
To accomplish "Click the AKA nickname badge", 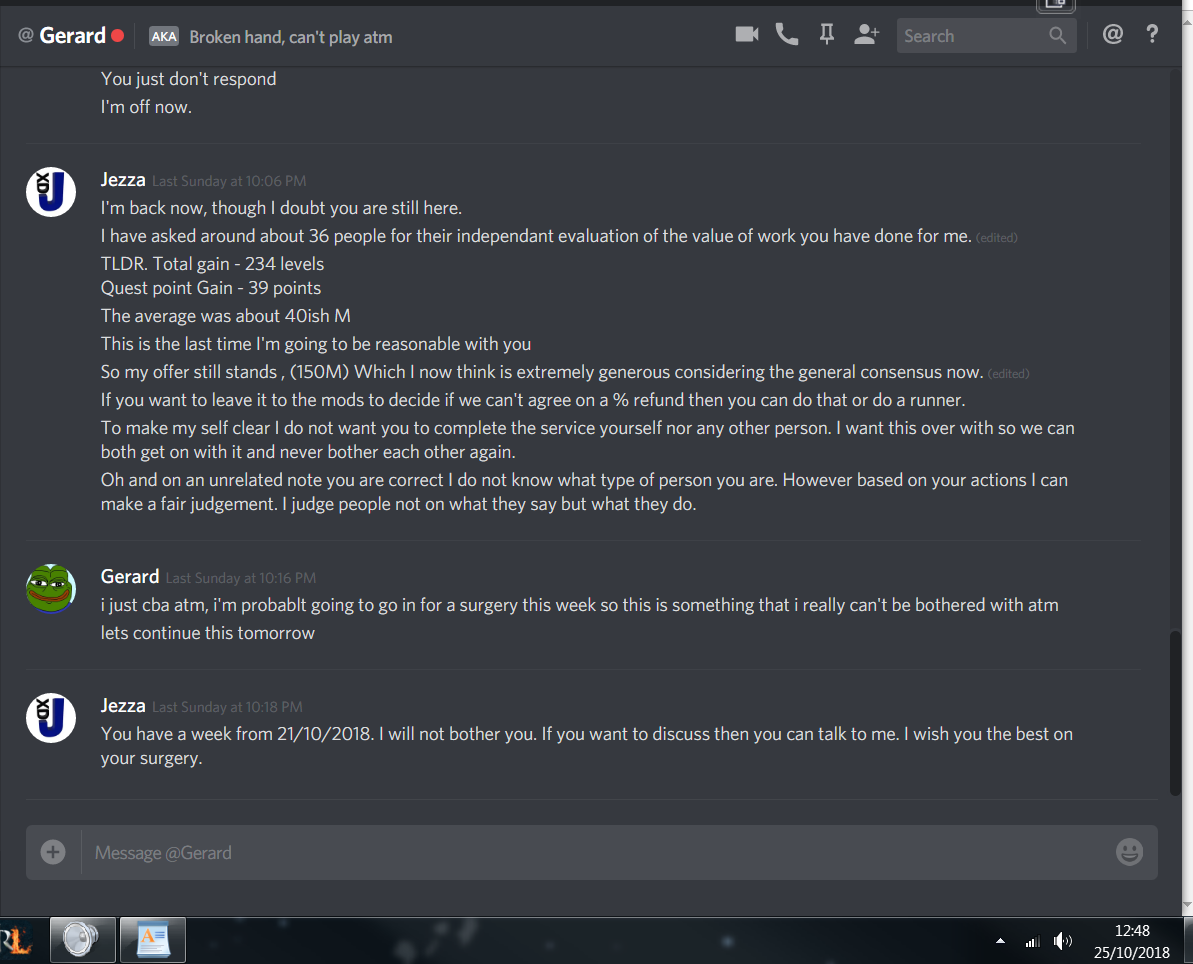I will coord(164,37).
